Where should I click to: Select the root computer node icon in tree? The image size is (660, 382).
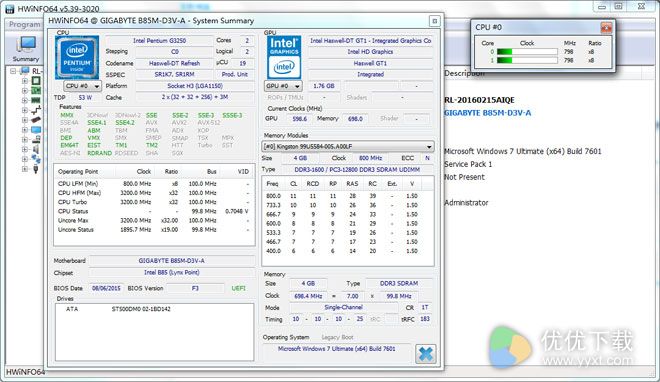26,71
